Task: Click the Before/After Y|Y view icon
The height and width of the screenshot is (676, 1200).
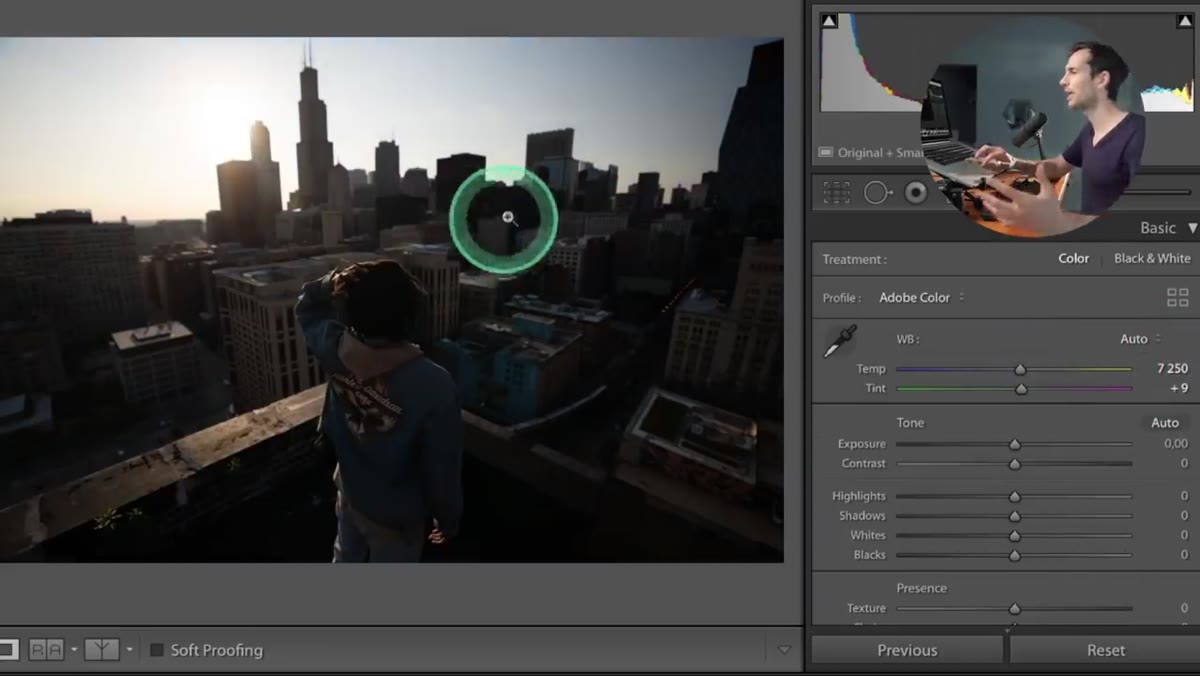Action: click(x=101, y=650)
